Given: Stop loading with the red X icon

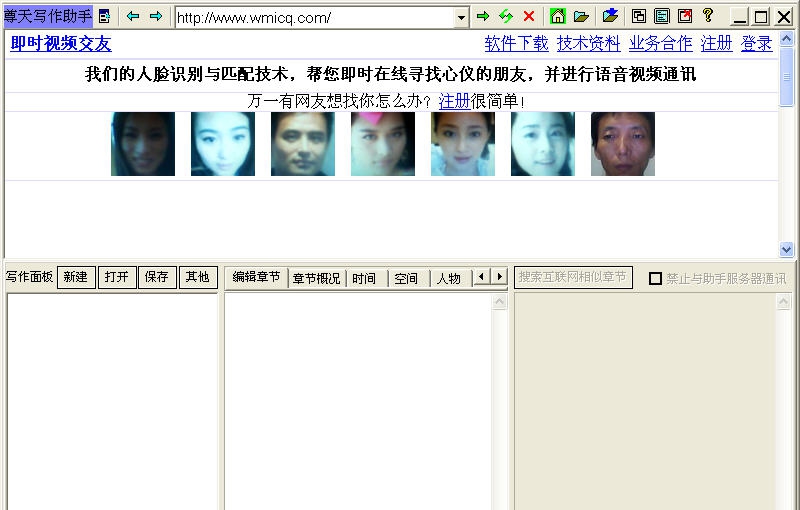Looking at the screenshot, I should pos(529,17).
